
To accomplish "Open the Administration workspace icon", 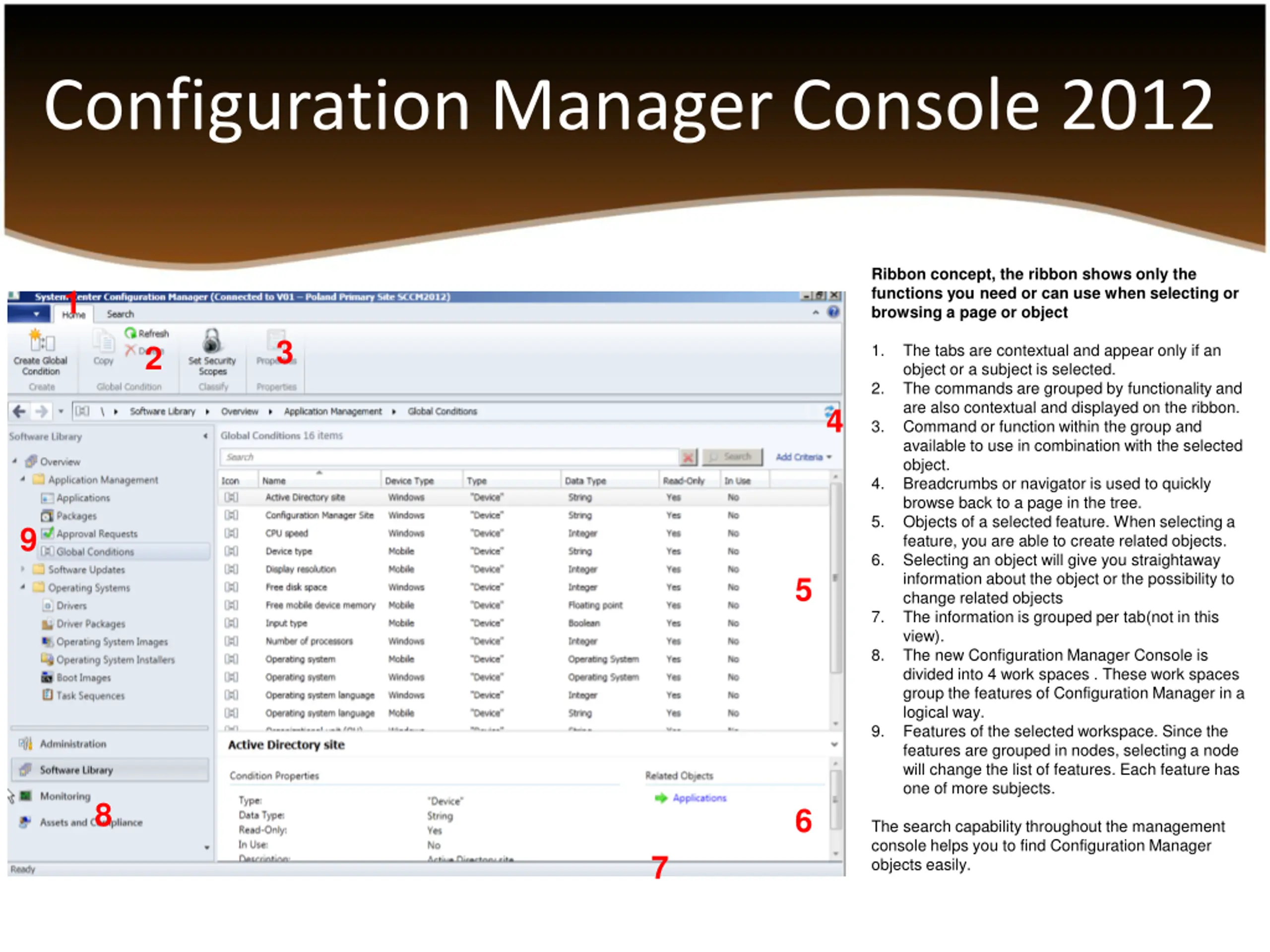I will tap(25, 744).
